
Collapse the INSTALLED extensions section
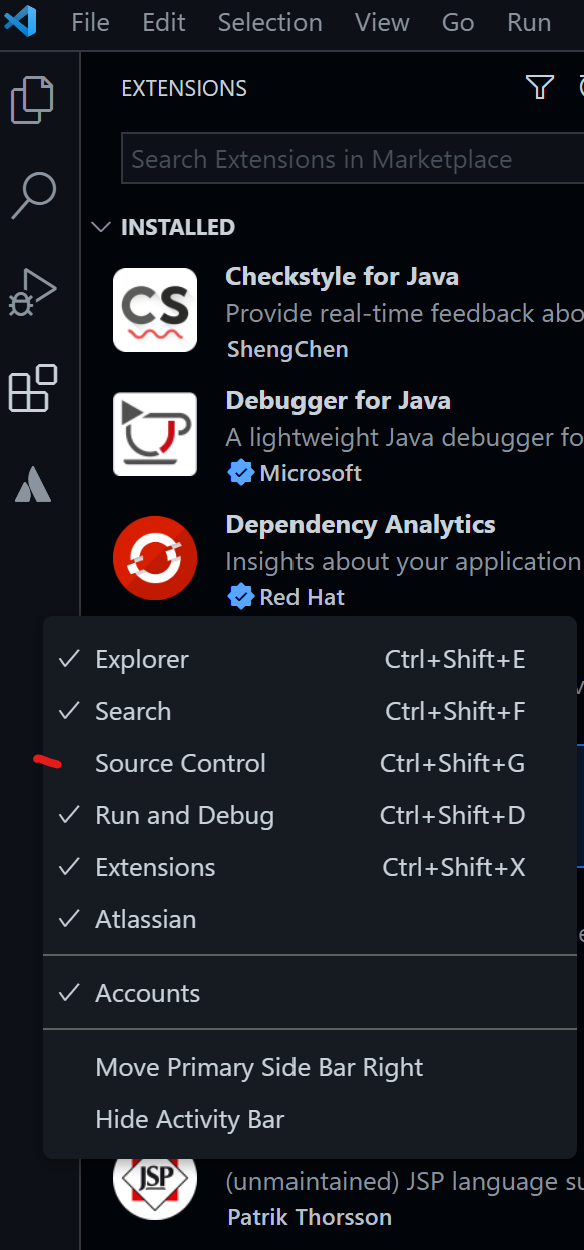pos(100,227)
